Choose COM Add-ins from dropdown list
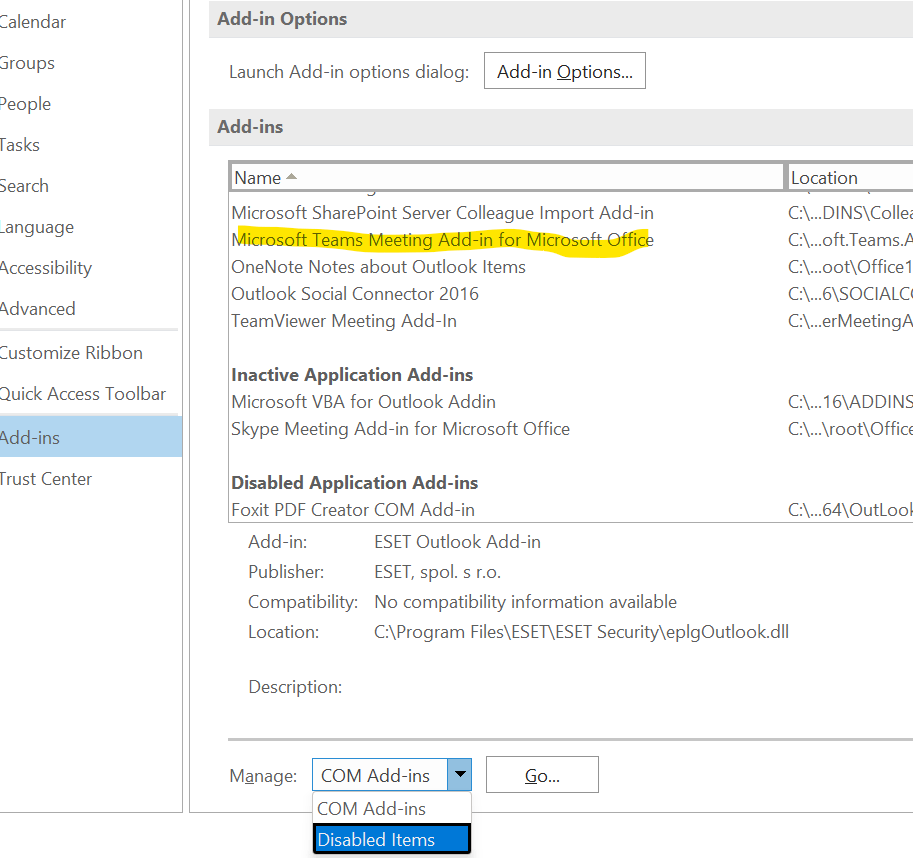Image resolution: width=913 pixels, height=858 pixels. click(x=391, y=809)
